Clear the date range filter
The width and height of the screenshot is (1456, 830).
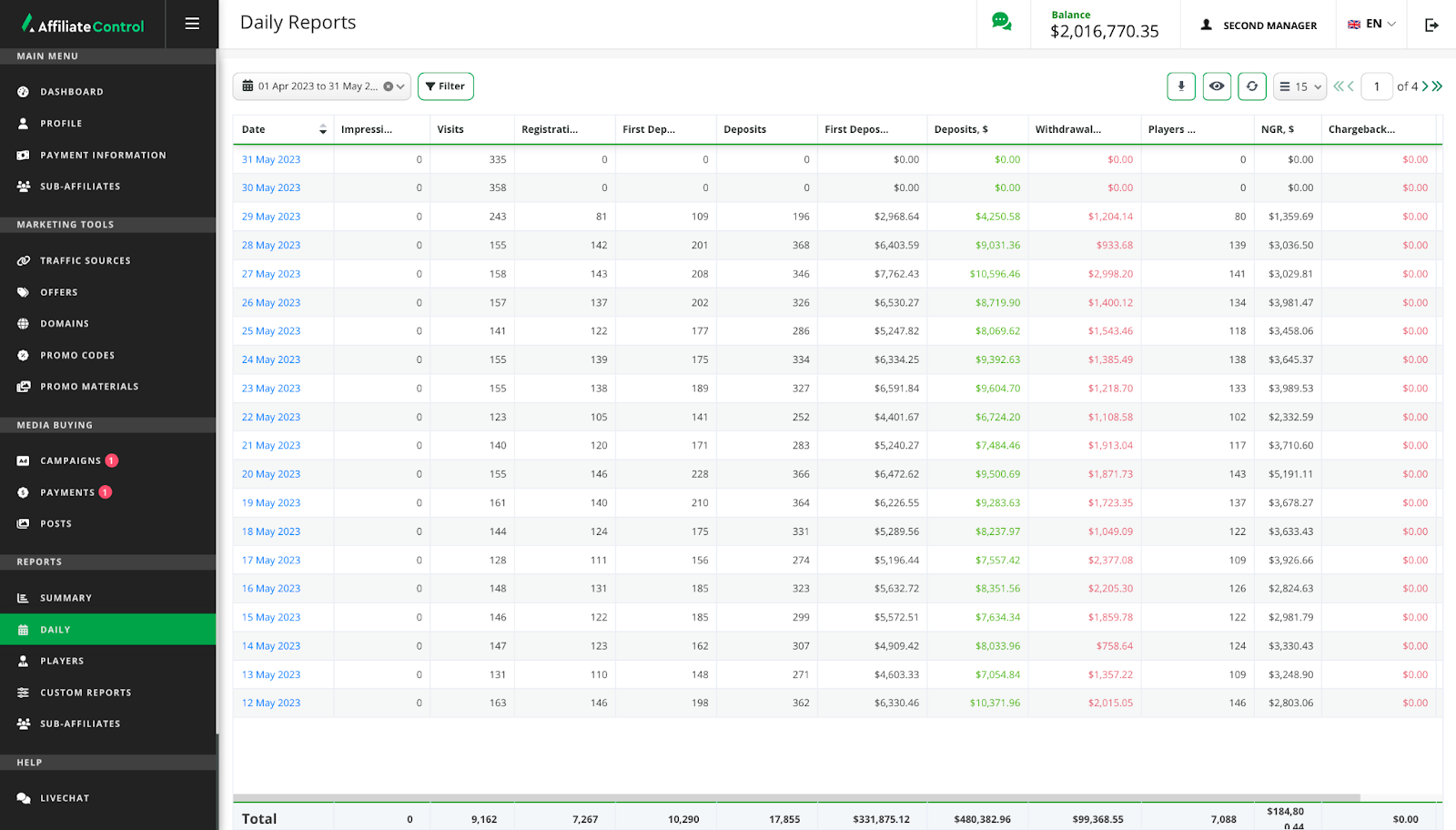click(388, 86)
